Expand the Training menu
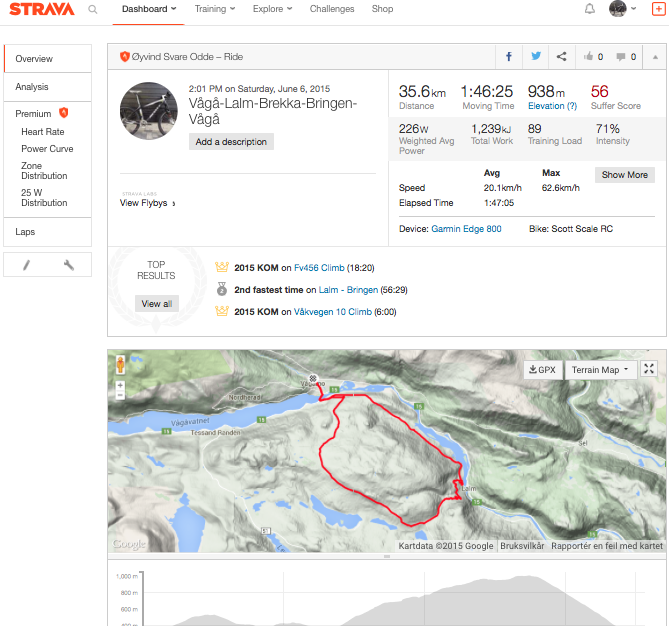The width and height of the screenshot is (669, 626). pos(215,9)
